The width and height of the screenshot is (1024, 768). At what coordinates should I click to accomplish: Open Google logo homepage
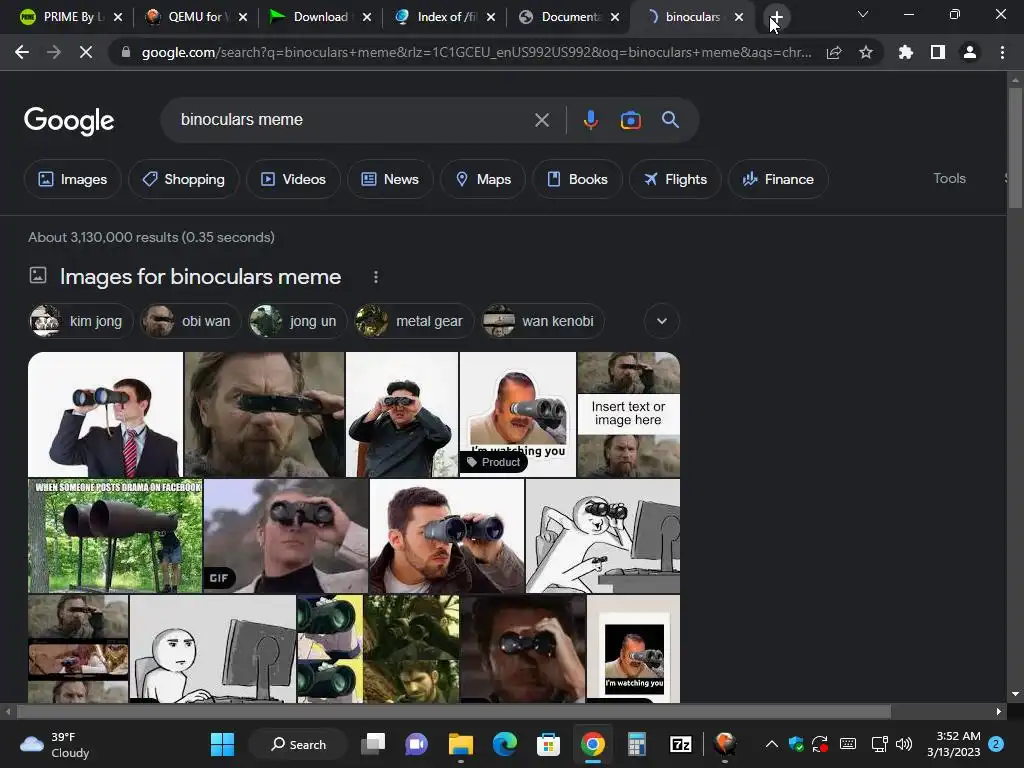click(x=69, y=121)
